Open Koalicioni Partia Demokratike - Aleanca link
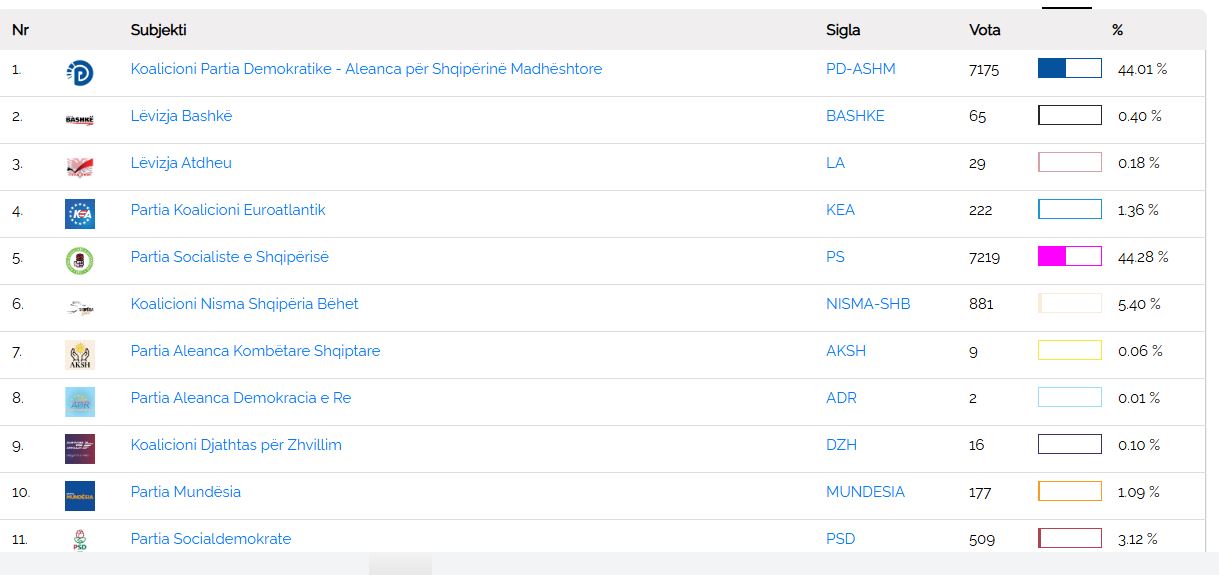The height and width of the screenshot is (575, 1219). coord(366,69)
